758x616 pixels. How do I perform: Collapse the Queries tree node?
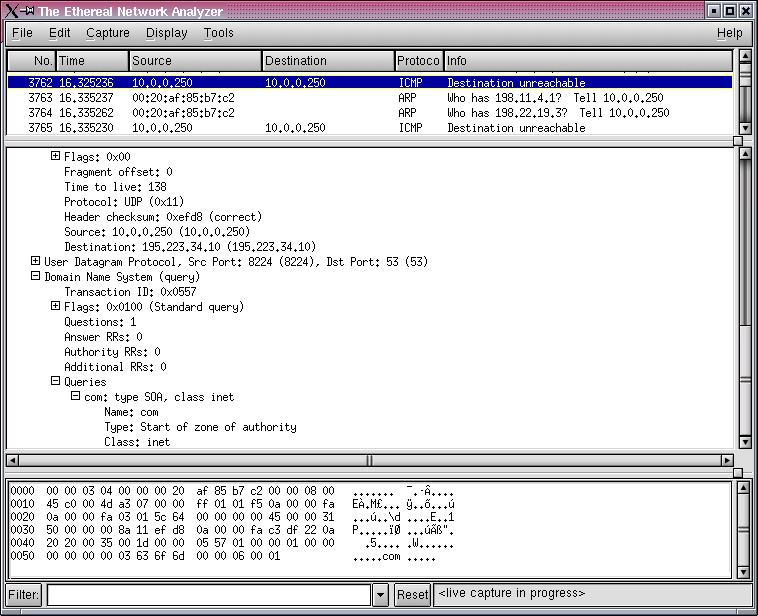(x=56, y=382)
